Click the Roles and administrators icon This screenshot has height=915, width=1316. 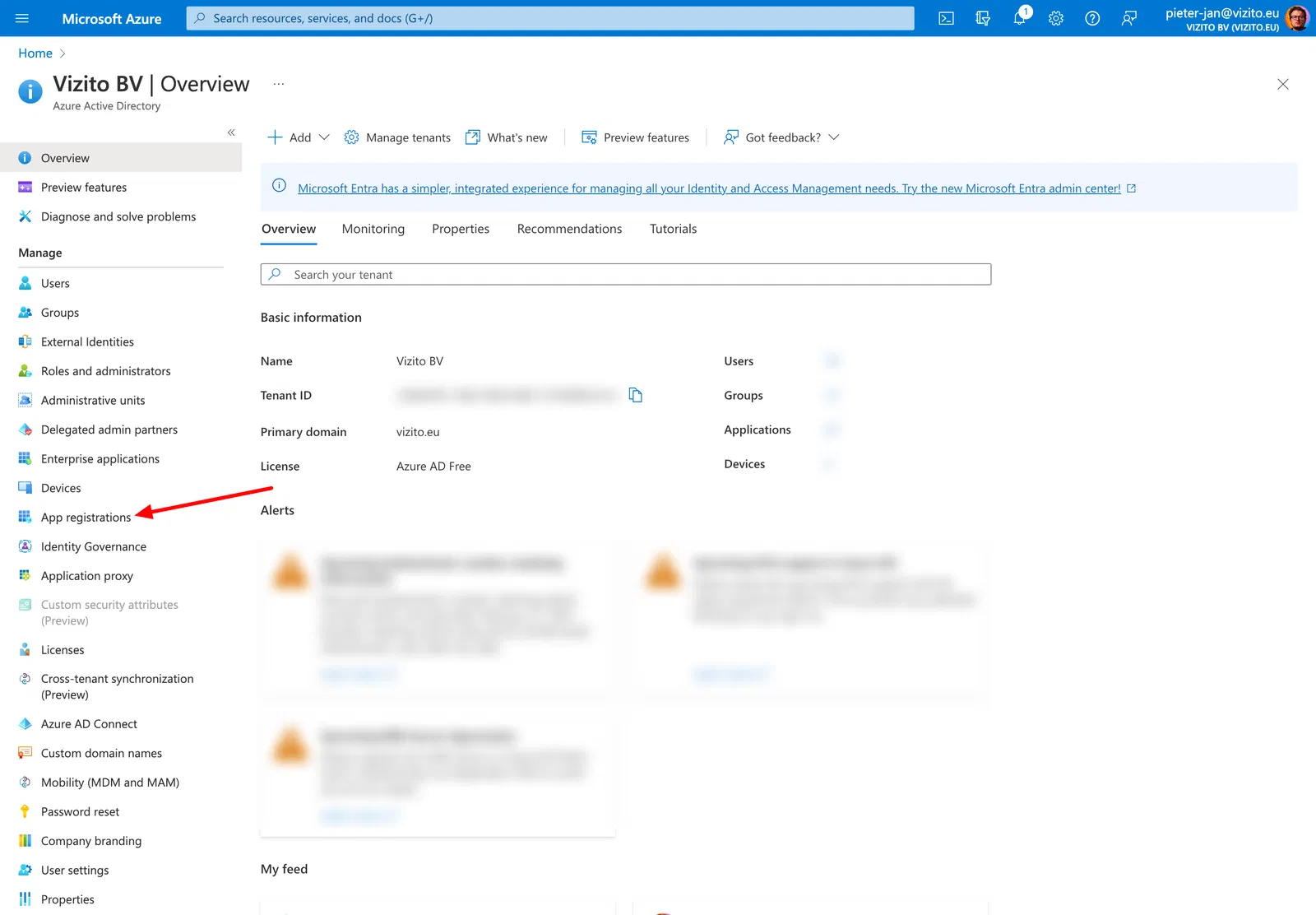point(25,371)
